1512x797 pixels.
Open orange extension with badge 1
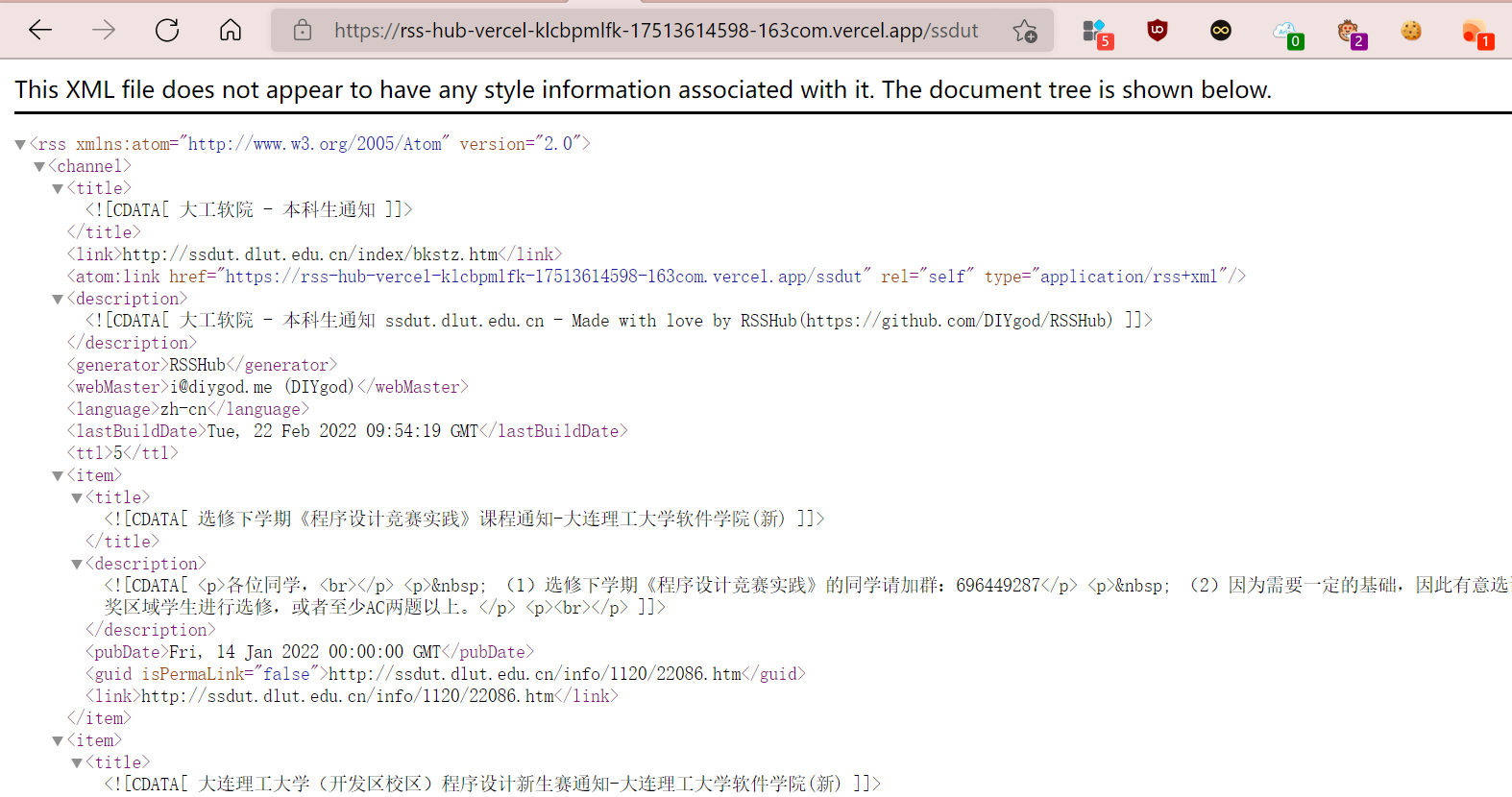(1476, 34)
